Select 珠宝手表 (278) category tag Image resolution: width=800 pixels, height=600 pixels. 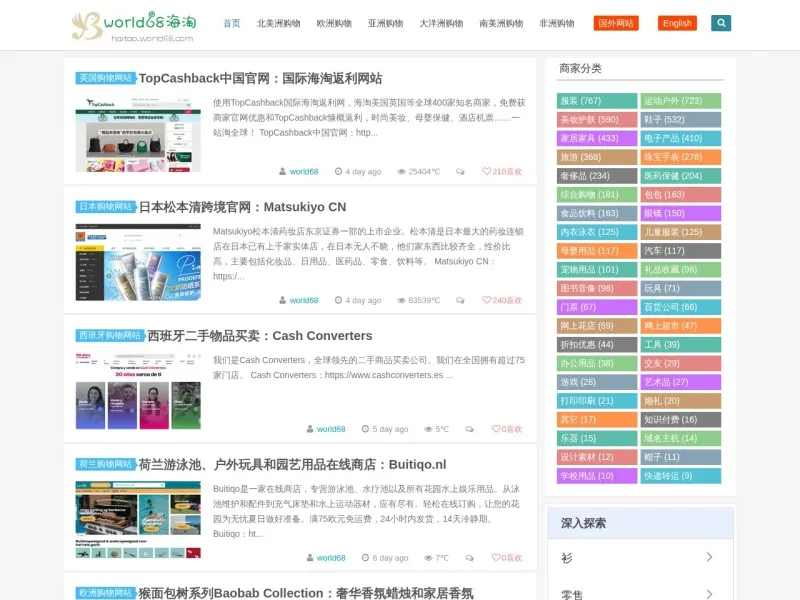pos(681,157)
